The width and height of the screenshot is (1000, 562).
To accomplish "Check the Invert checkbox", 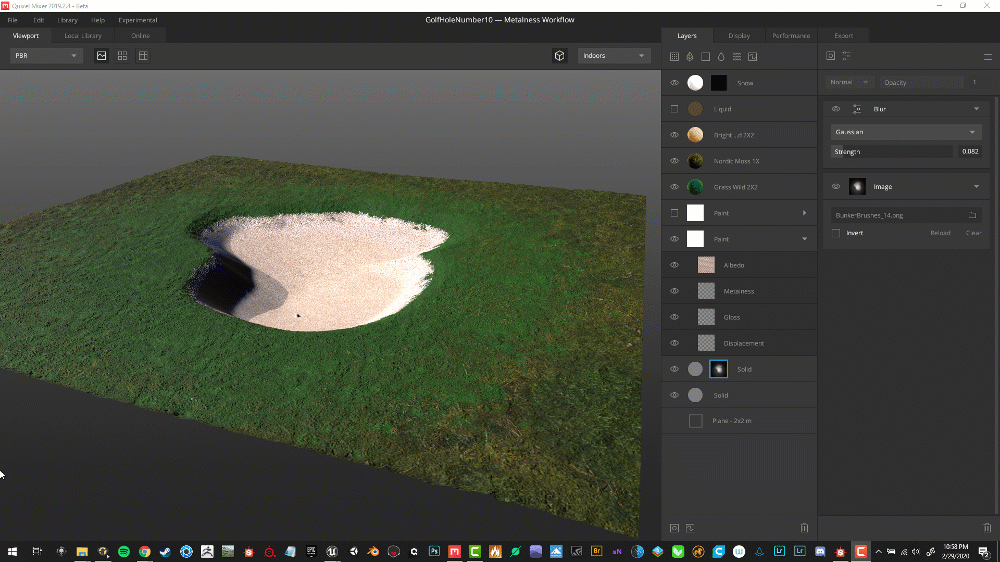I will [x=837, y=233].
